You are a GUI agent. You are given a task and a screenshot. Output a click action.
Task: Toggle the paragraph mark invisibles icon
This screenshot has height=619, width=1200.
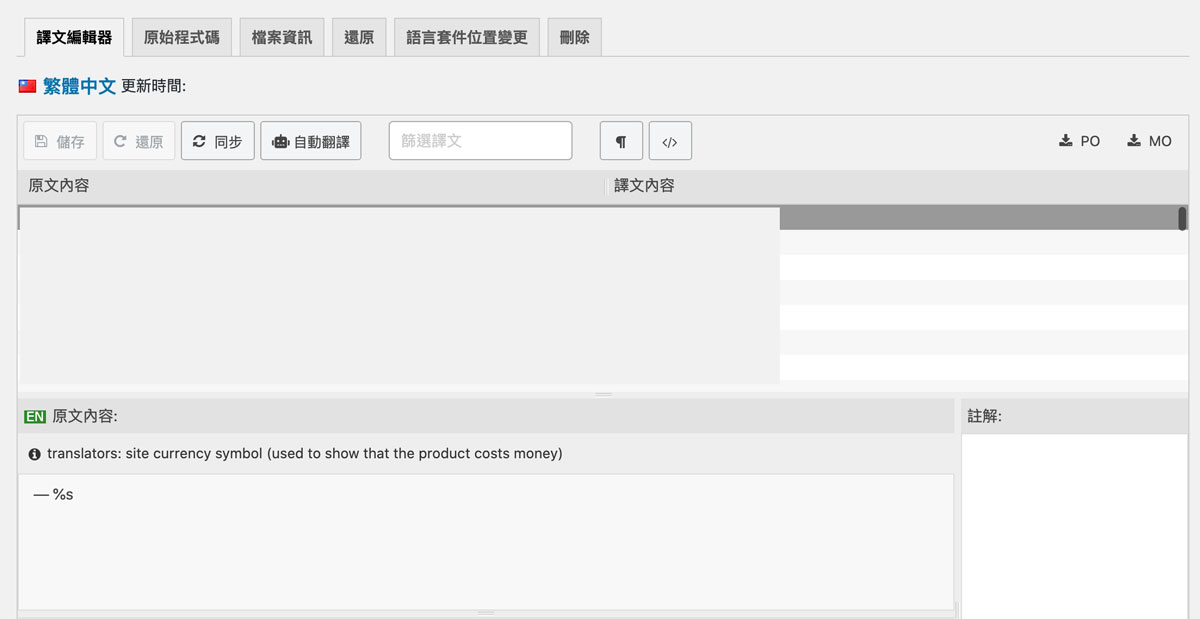click(x=621, y=141)
